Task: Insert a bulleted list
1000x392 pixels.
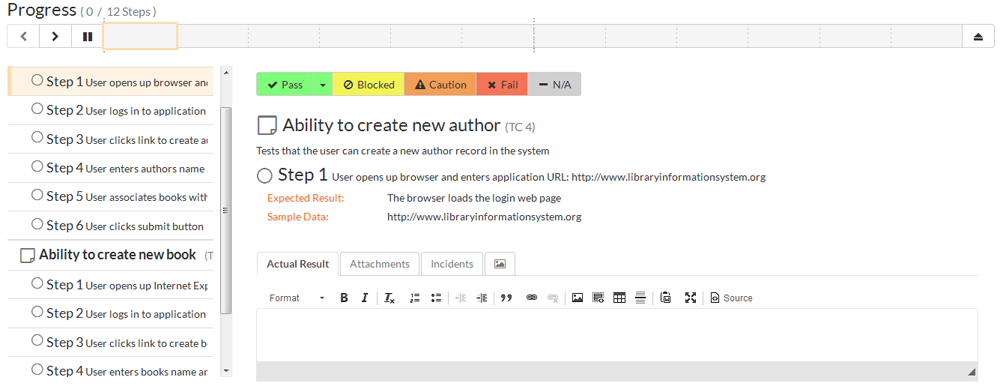Action: 436,298
